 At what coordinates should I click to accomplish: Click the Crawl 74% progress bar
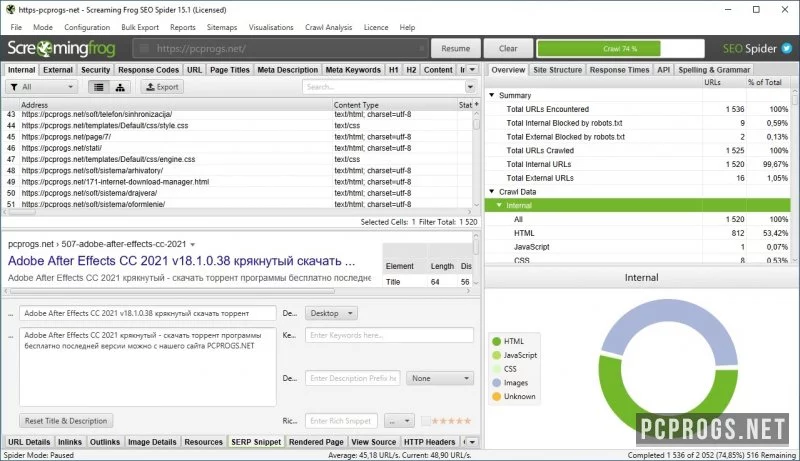(620, 48)
